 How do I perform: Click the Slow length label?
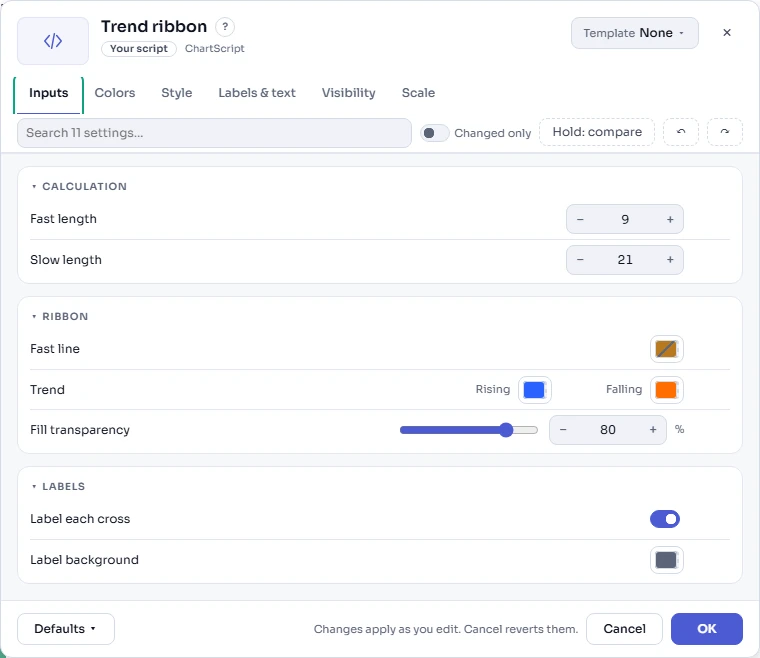66,260
